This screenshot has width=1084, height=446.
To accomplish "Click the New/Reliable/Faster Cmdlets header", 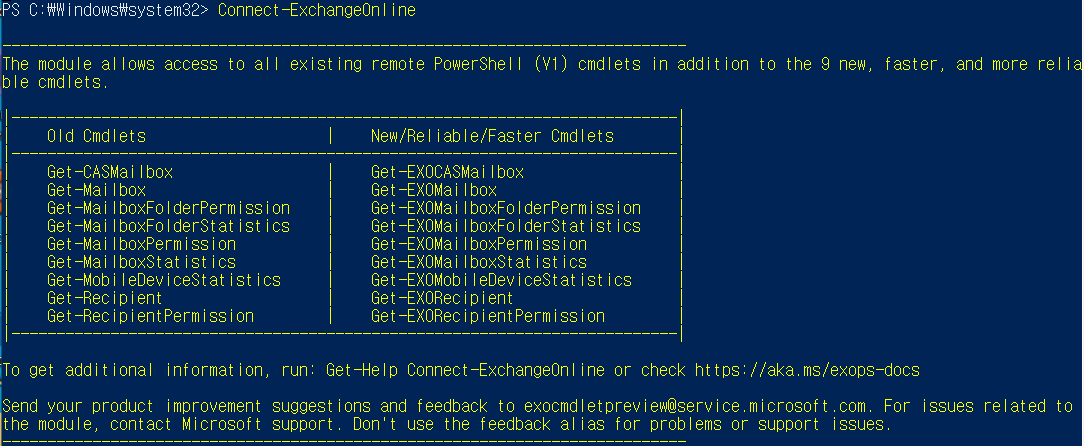I will pyautogui.click(x=492, y=136).
